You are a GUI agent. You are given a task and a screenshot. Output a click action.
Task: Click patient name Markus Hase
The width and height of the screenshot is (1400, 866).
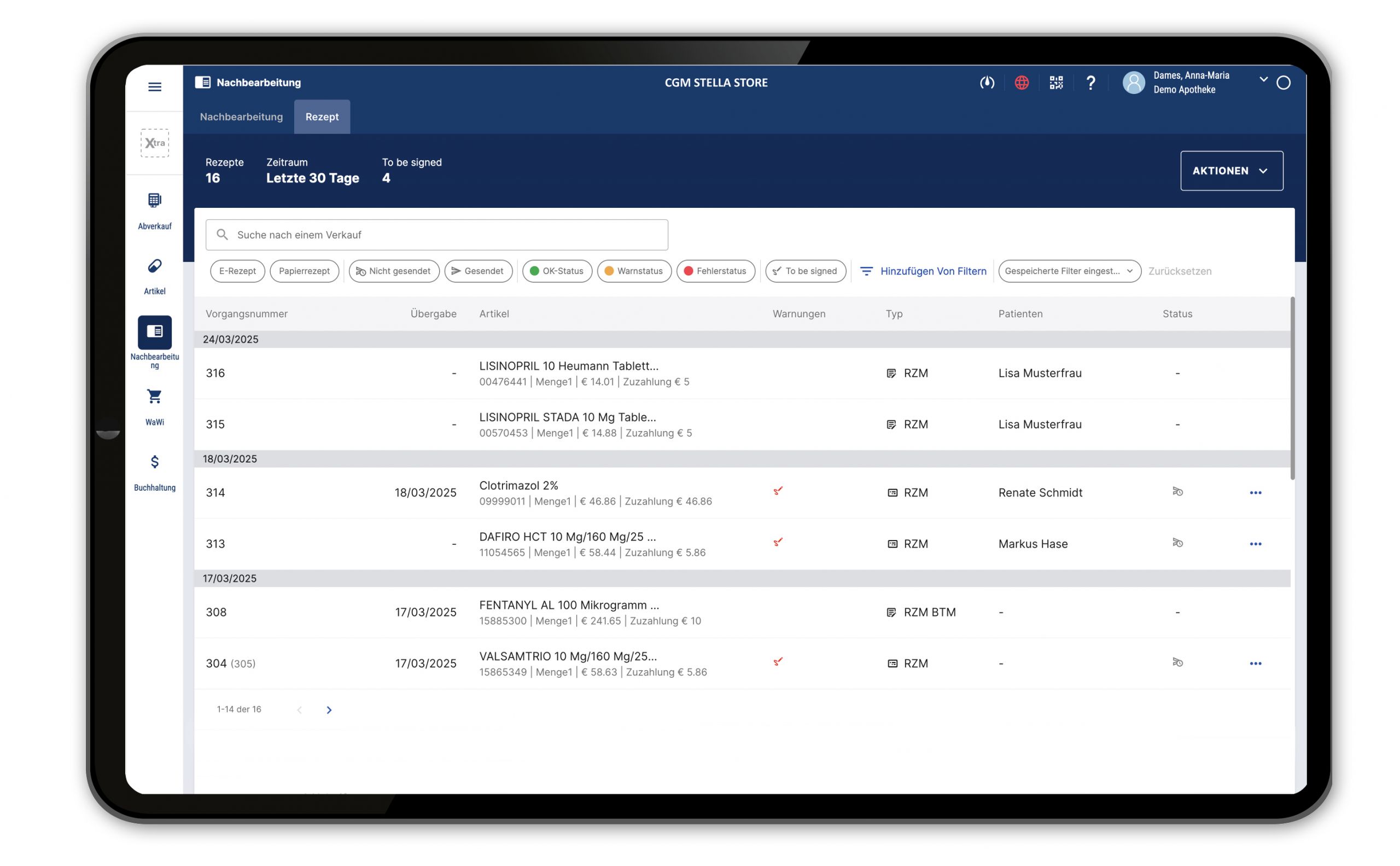click(x=1032, y=544)
